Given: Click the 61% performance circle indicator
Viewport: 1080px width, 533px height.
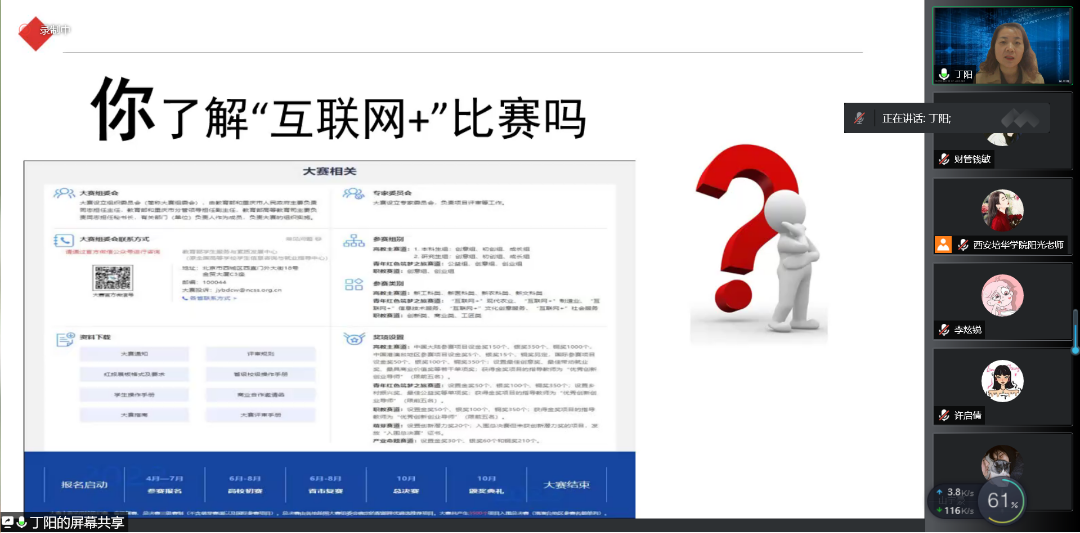Looking at the screenshot, I should 999,500.
